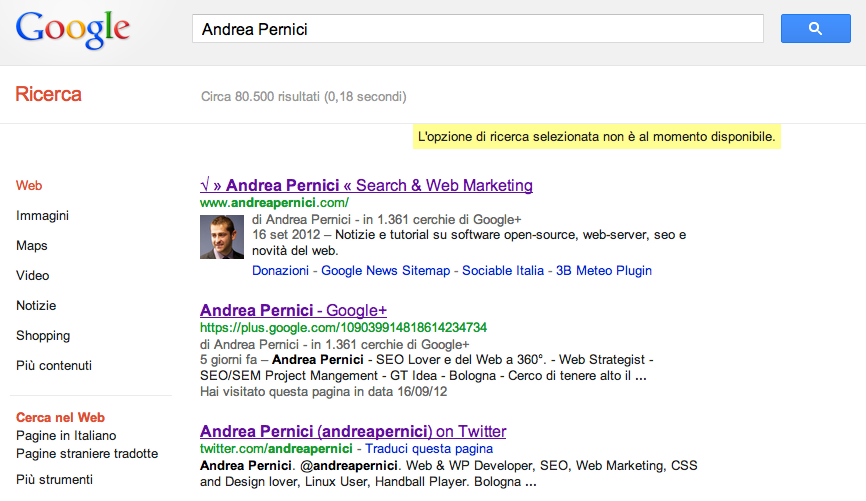Viewport: 866px width, 501px height.
Task: Click the search box containing Andrea Pernici
Action: (x=478, y=29)
